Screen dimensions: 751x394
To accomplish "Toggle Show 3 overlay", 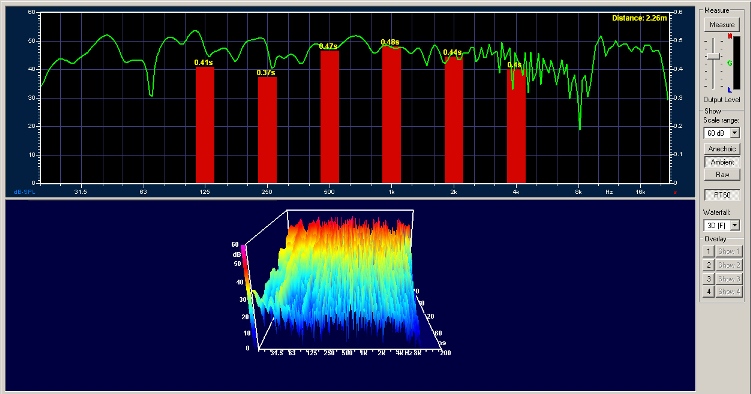I will point(729,278).
